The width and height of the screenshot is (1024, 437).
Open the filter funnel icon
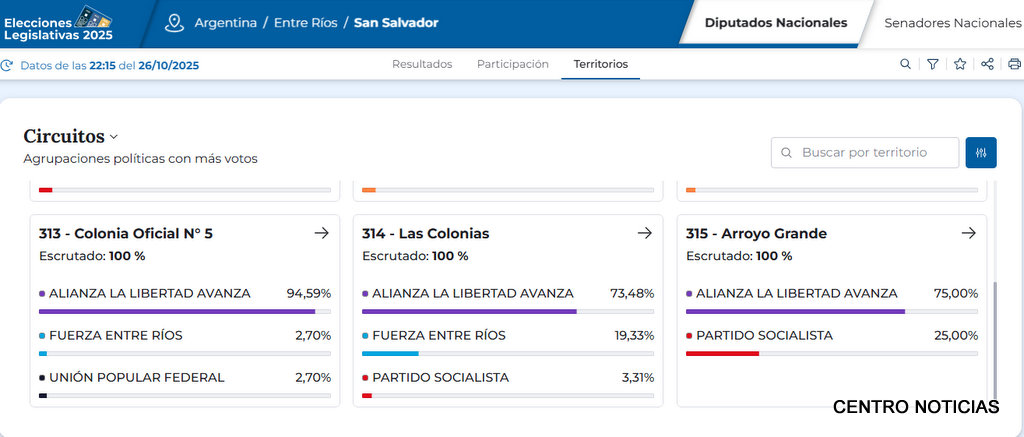click(932, 64)
